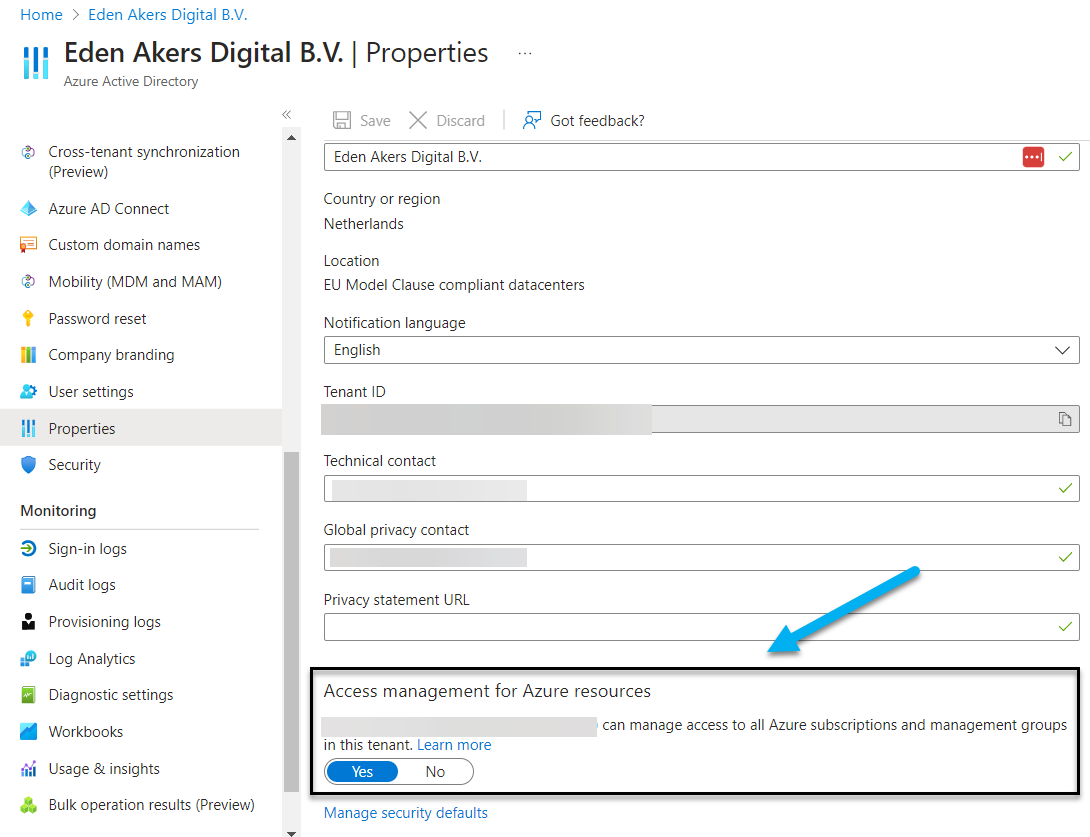Click sidebar scrollbar up arrow
The image size is (1090, 837).
(291, 138)
